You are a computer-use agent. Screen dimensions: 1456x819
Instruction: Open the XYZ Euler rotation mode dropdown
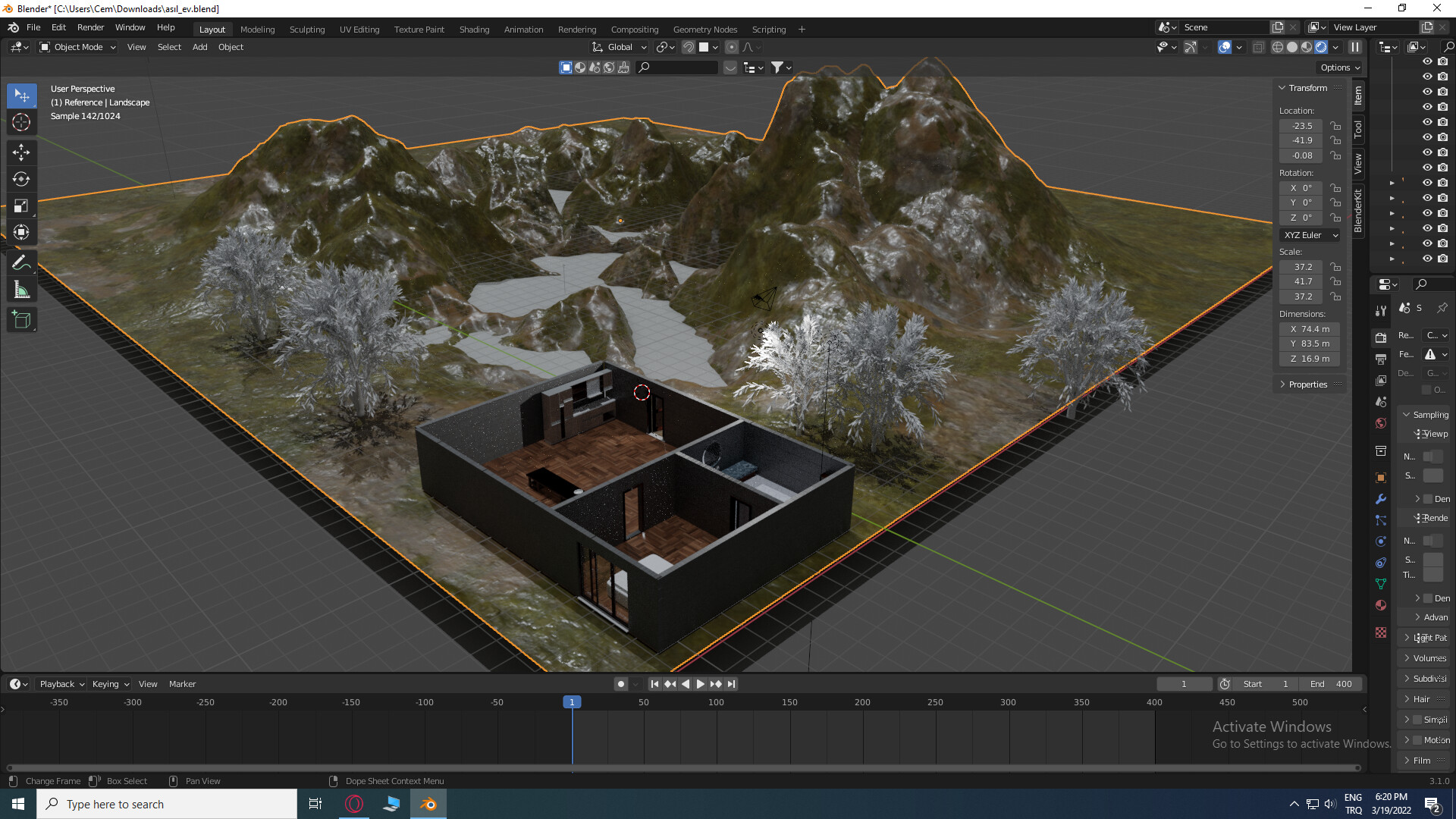coord(1310,235)
